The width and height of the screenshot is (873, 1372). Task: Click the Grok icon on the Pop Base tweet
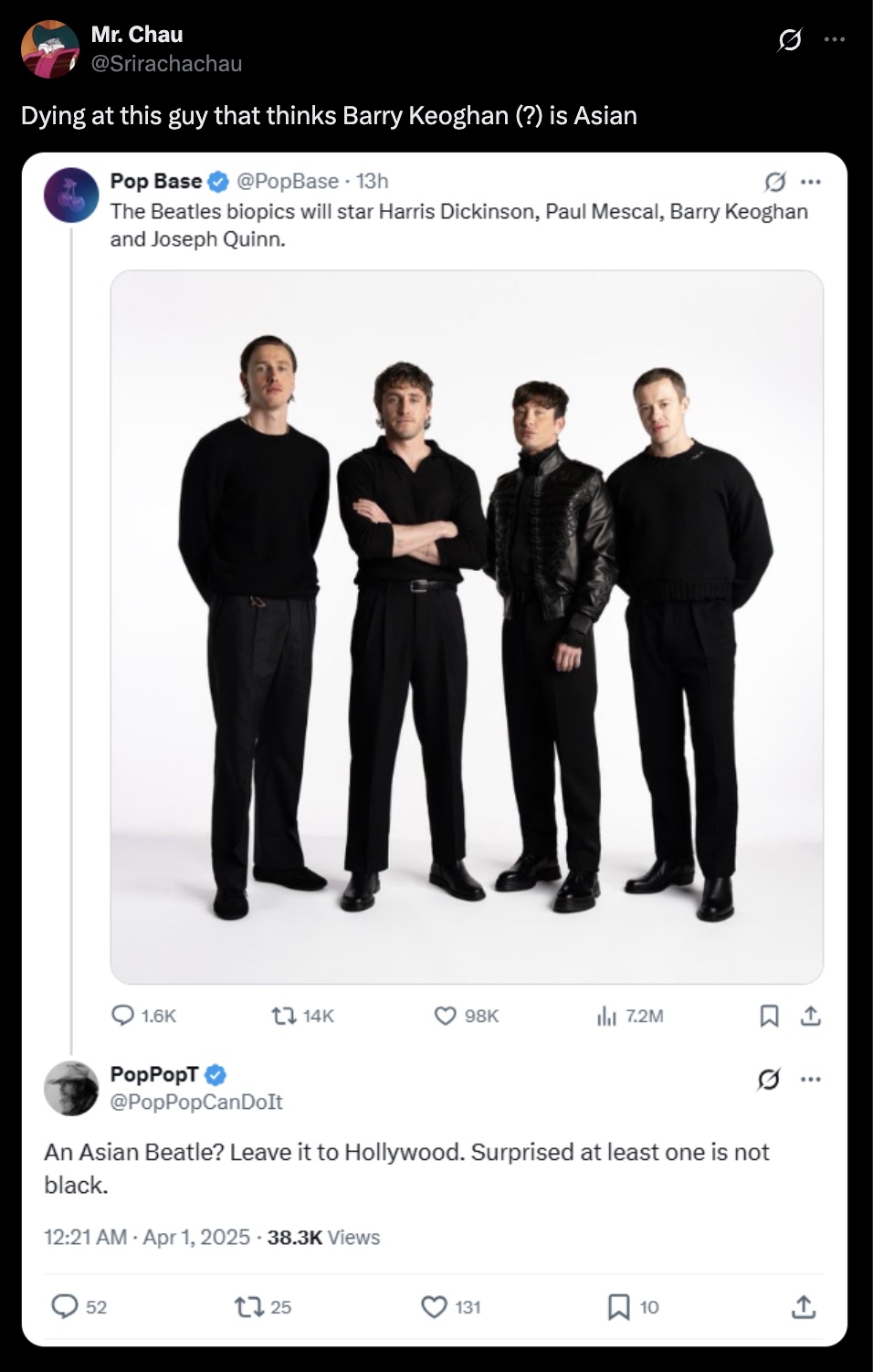click(x=774, y=182)
